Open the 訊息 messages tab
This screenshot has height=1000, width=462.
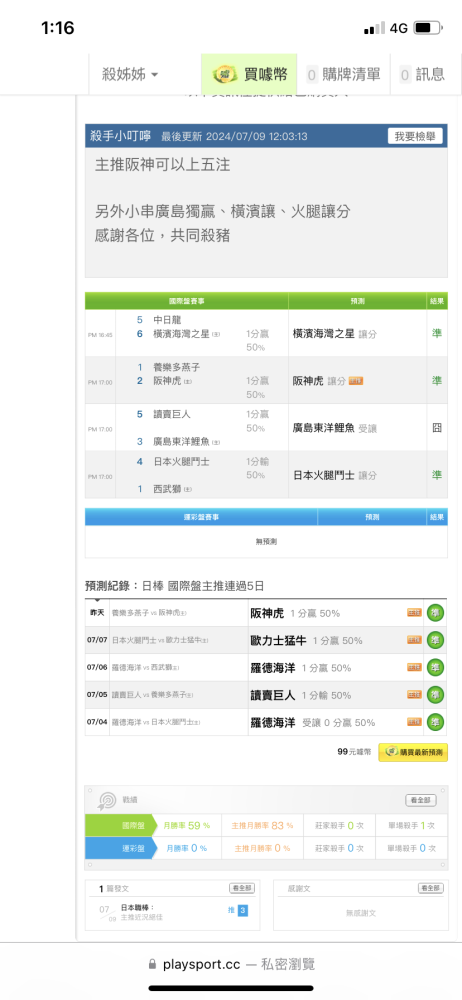[x=422, y=75]
